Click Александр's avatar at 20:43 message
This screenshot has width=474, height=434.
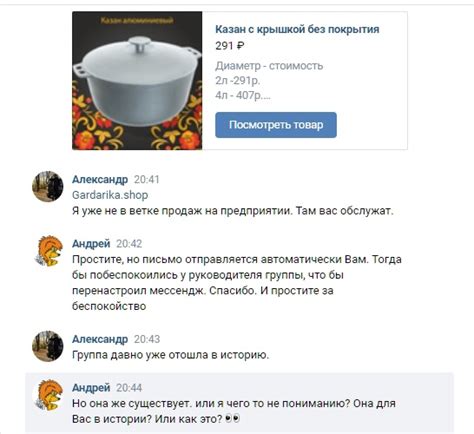(x=48, y=346)
